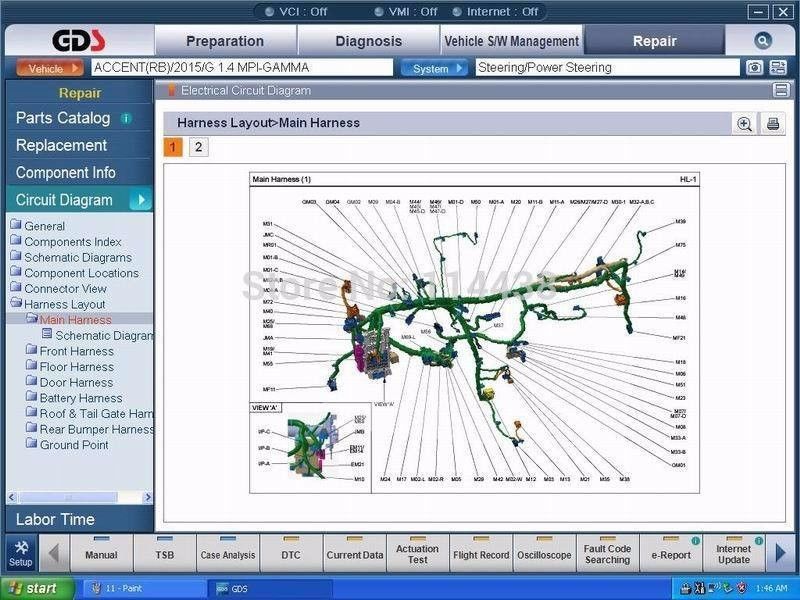Click the sidebar horizontal scrollbar track
This screenshot has height=600, width=800.
pos(80,497)
